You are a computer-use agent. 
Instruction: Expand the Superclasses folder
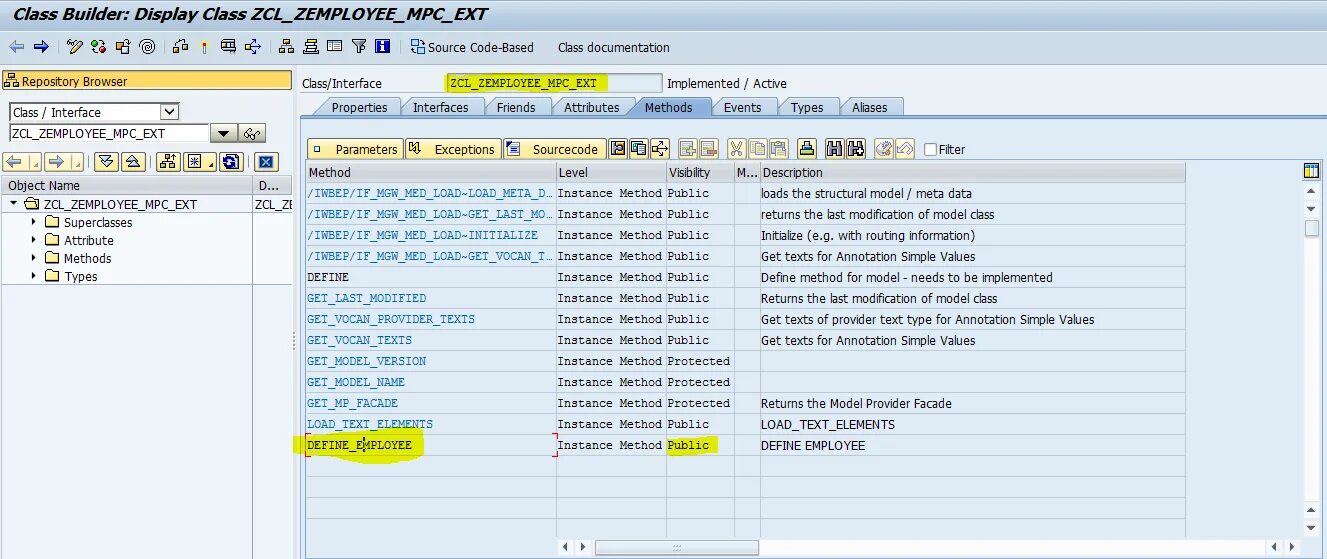click(33, 222)
